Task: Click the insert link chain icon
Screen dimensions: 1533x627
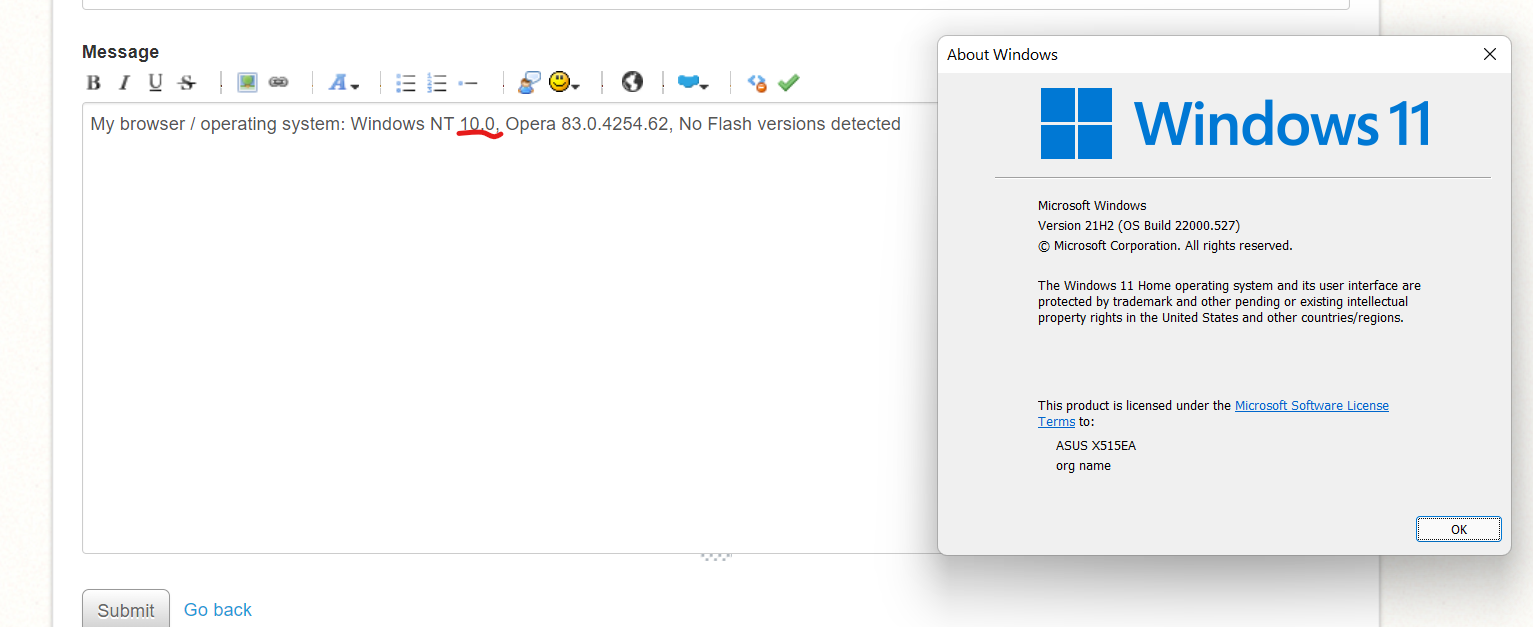Action: tap(278, 83)
